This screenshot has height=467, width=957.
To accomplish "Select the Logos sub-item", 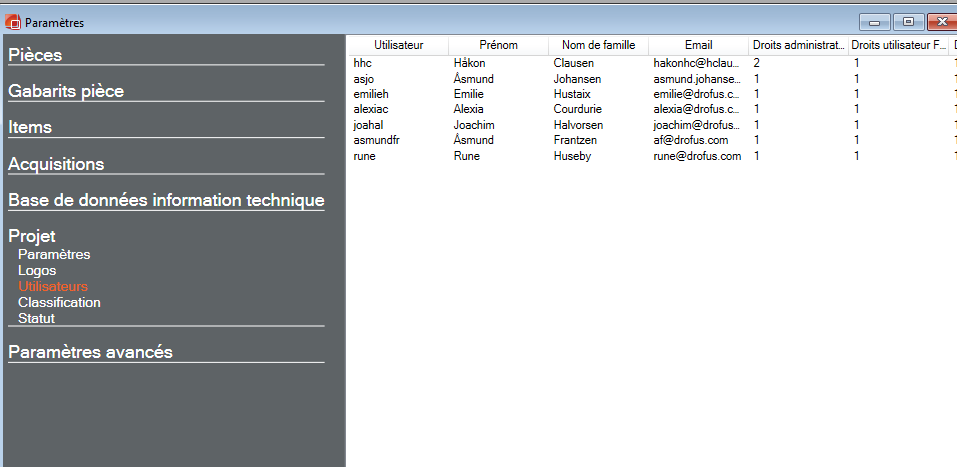I will coord(37,270).
